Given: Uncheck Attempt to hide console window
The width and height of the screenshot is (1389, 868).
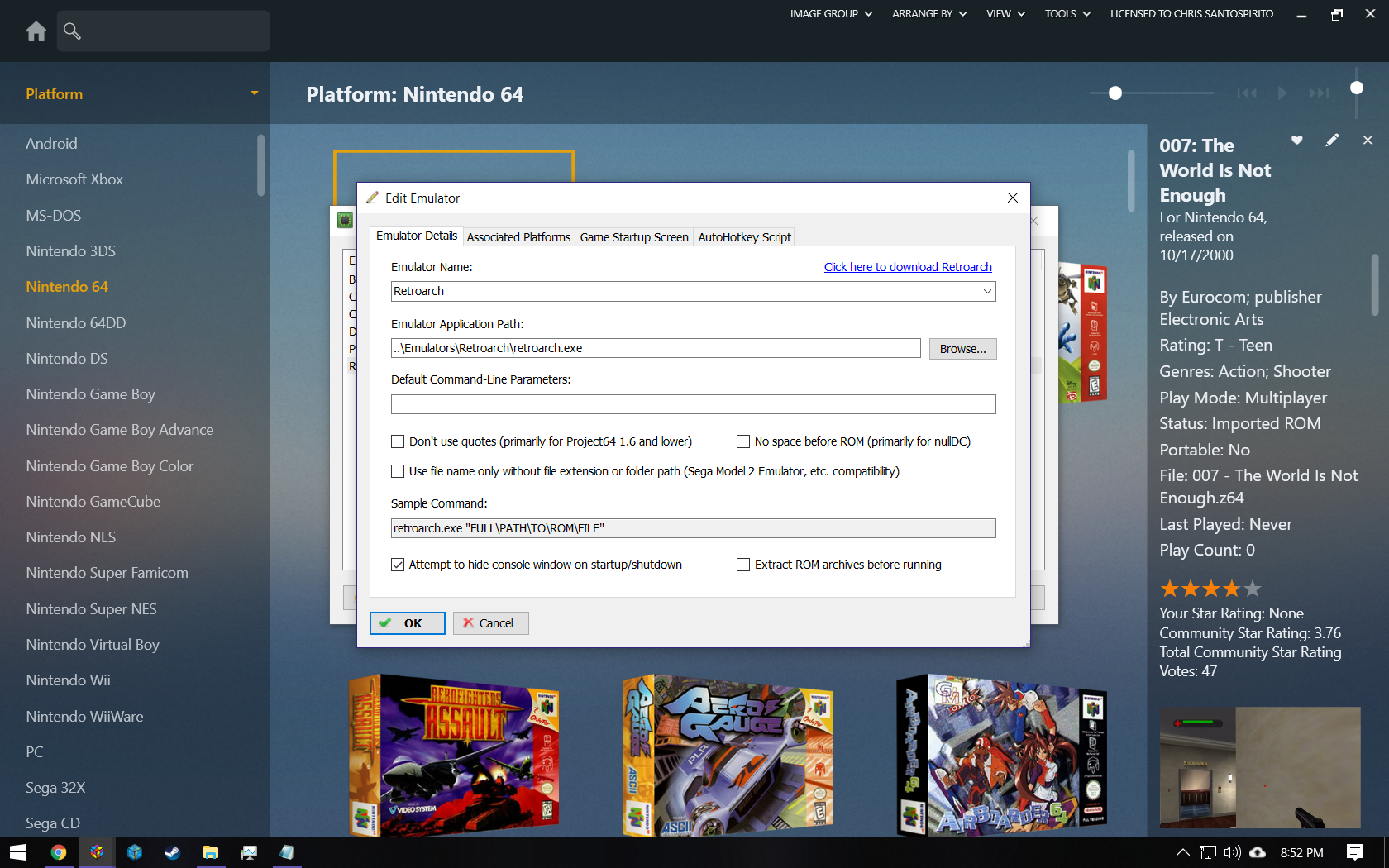Looking at the screenshot, I should [398, 565].
